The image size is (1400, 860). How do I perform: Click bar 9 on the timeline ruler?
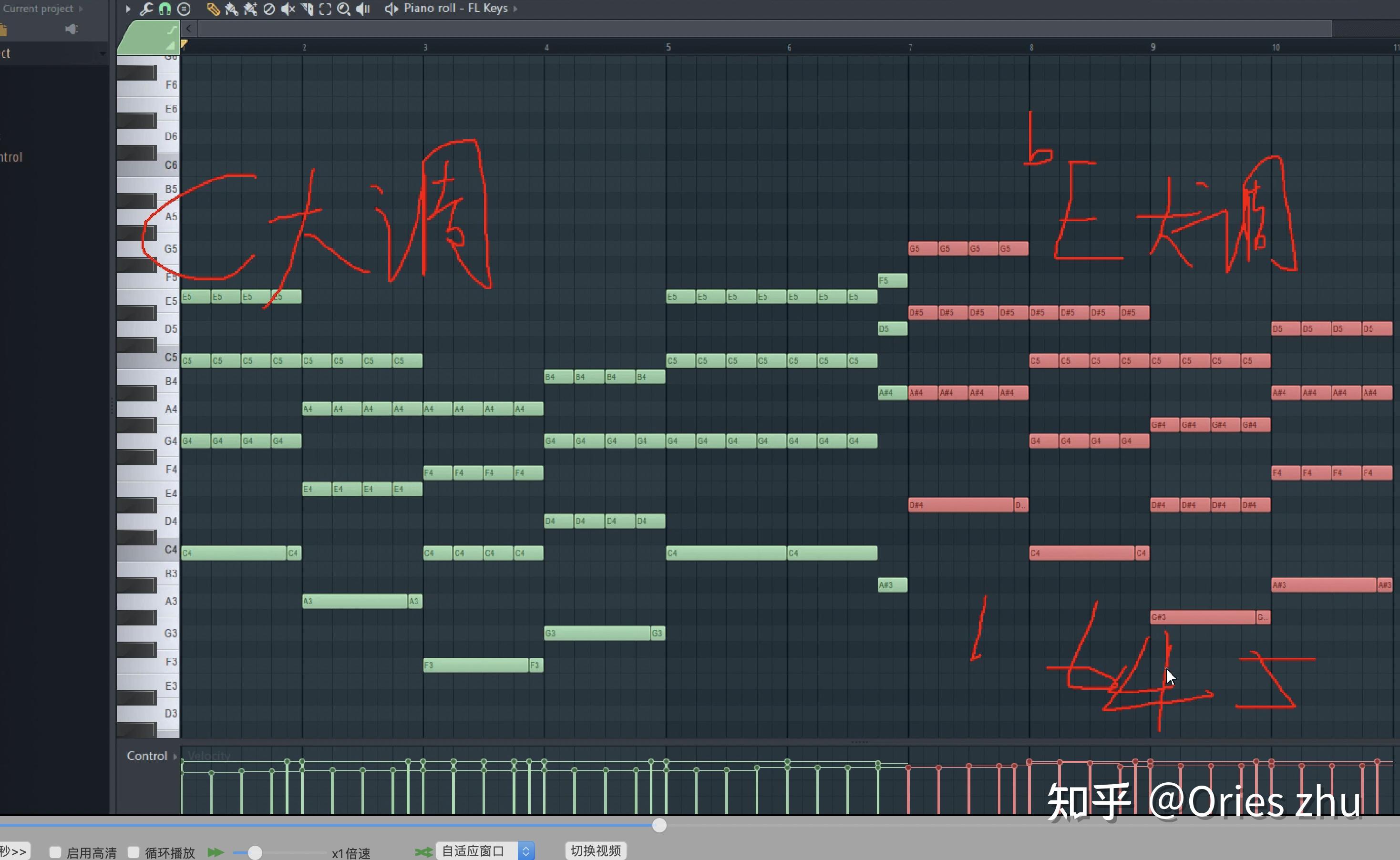click(x=1153, y=47)
